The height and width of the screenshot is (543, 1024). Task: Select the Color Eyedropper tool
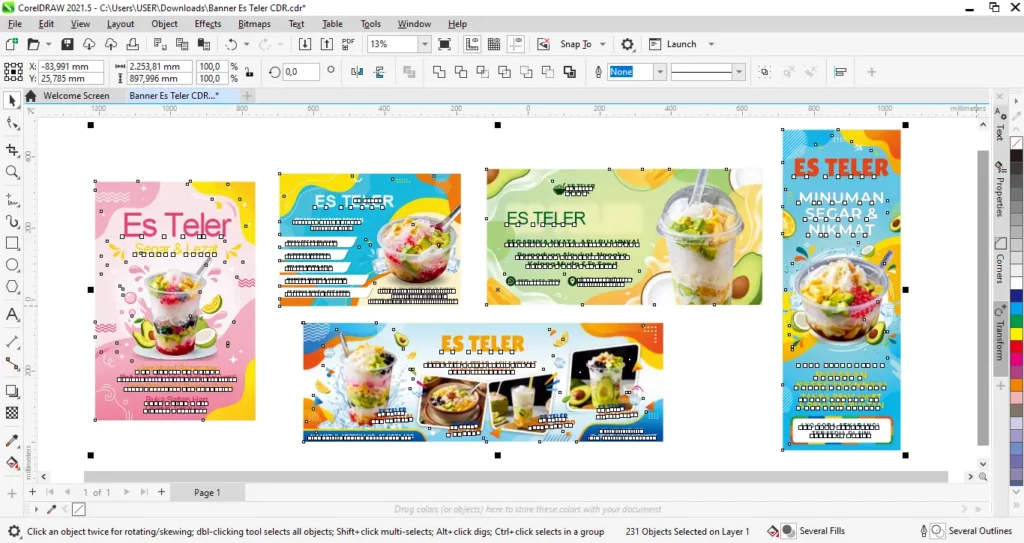coord(12,440)
